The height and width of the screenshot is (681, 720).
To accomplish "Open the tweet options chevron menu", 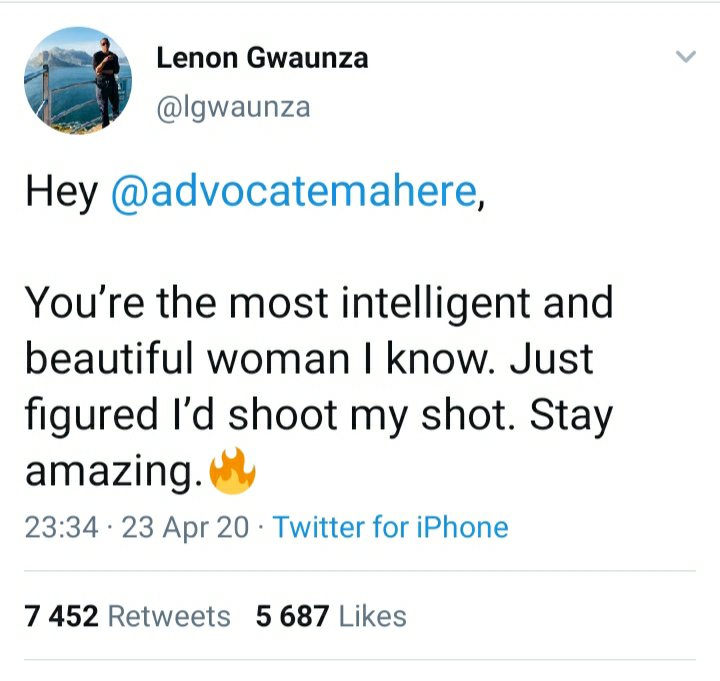I will tap(685, 58).
